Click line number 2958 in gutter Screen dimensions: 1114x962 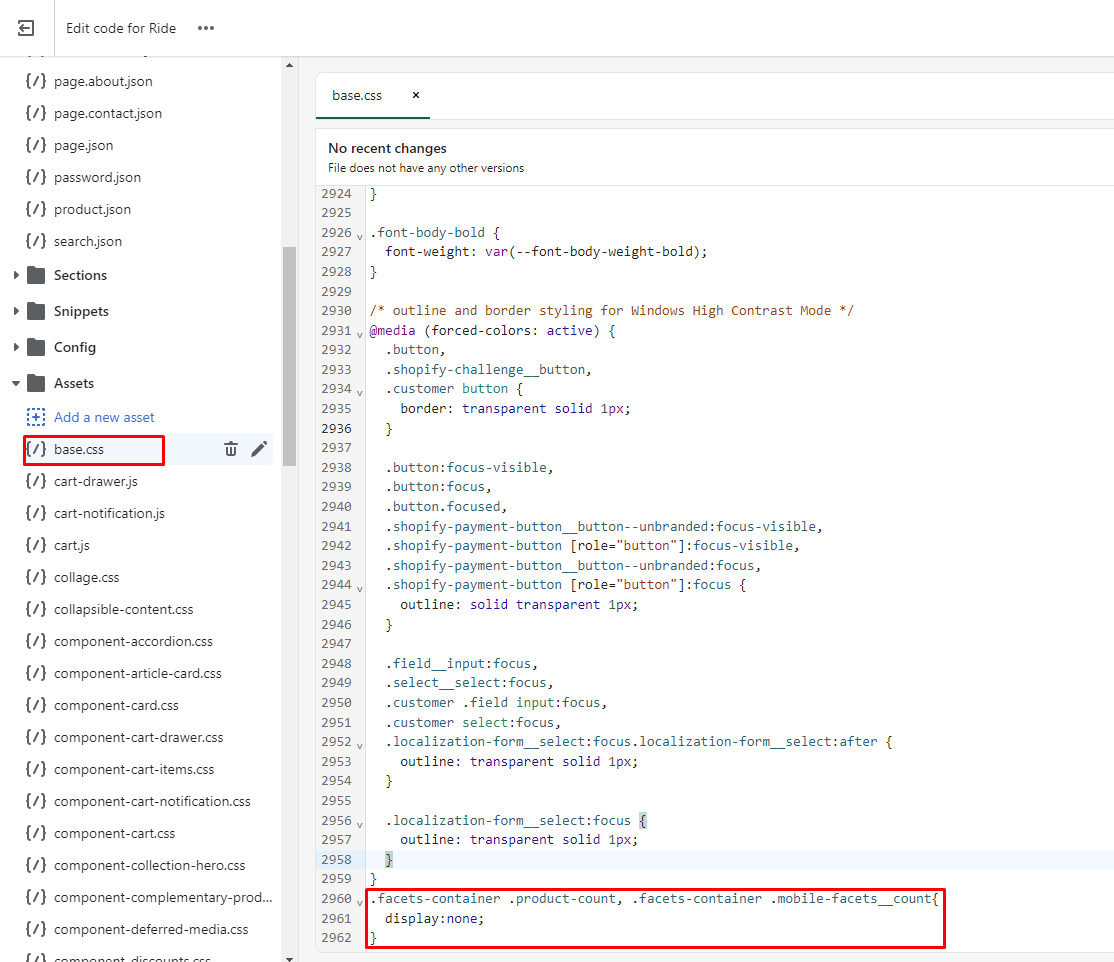click(x=336, y=859)
